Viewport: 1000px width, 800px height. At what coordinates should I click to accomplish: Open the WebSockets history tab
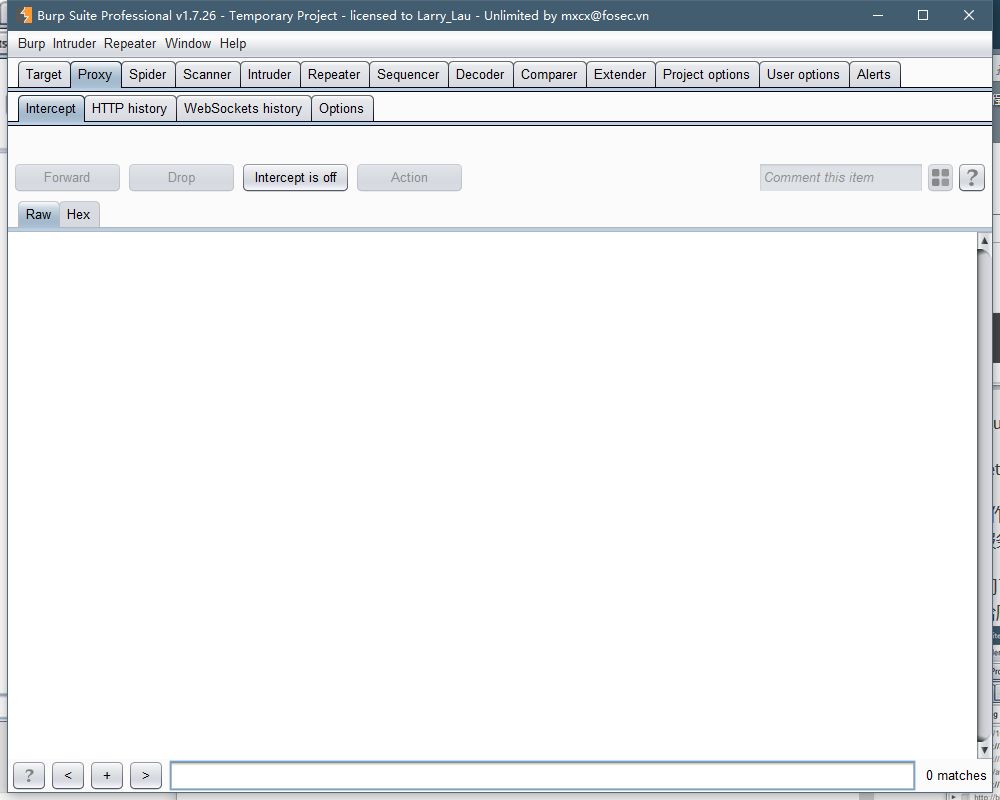[243, 108]
